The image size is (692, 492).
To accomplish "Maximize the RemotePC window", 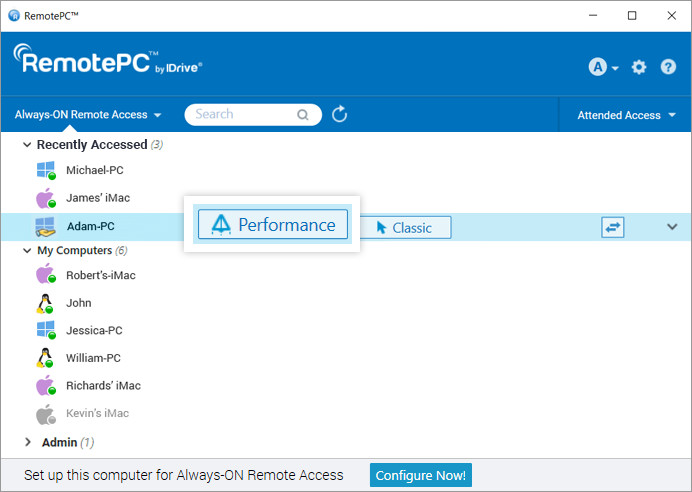I will pyautogui.click(x=632, y=16).
